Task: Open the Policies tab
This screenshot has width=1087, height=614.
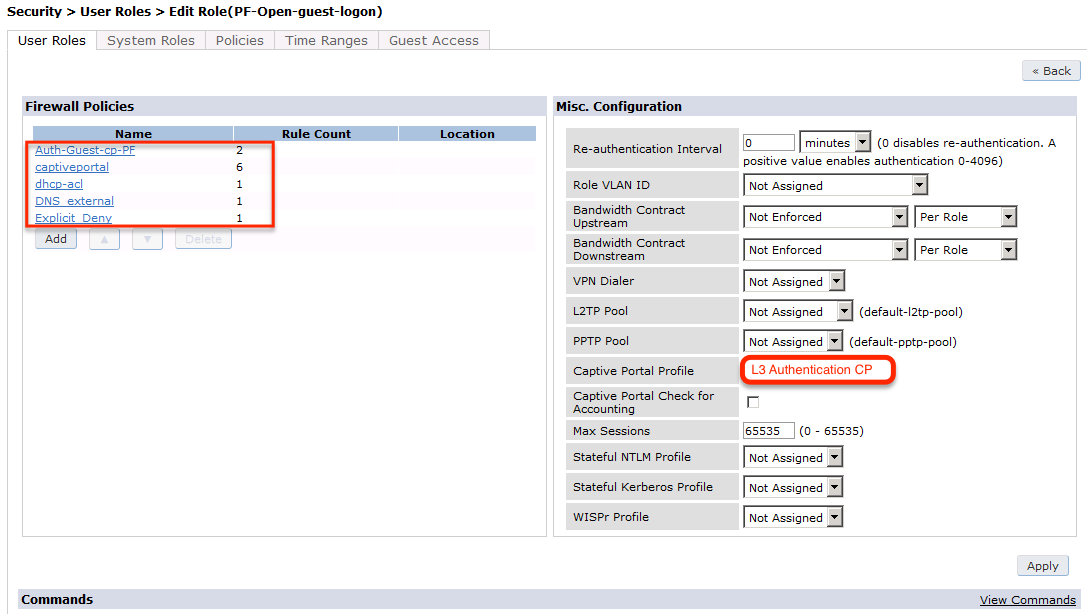Action: point(240,41)
